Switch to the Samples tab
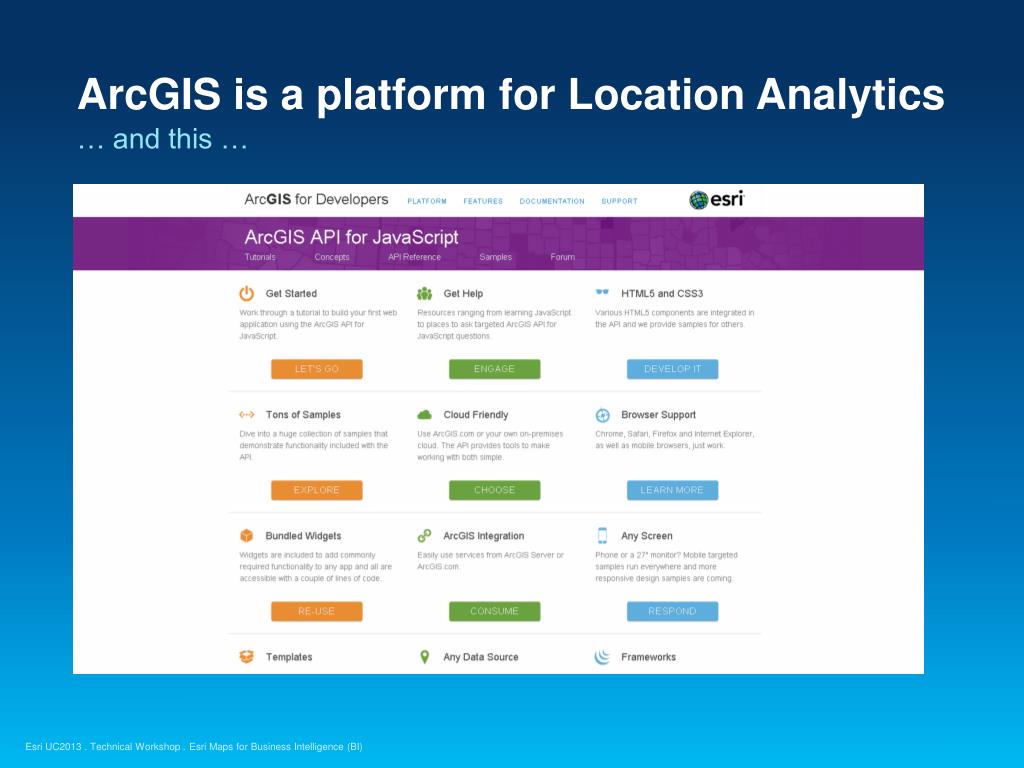The image size is (1024, 768). (496, 257)
